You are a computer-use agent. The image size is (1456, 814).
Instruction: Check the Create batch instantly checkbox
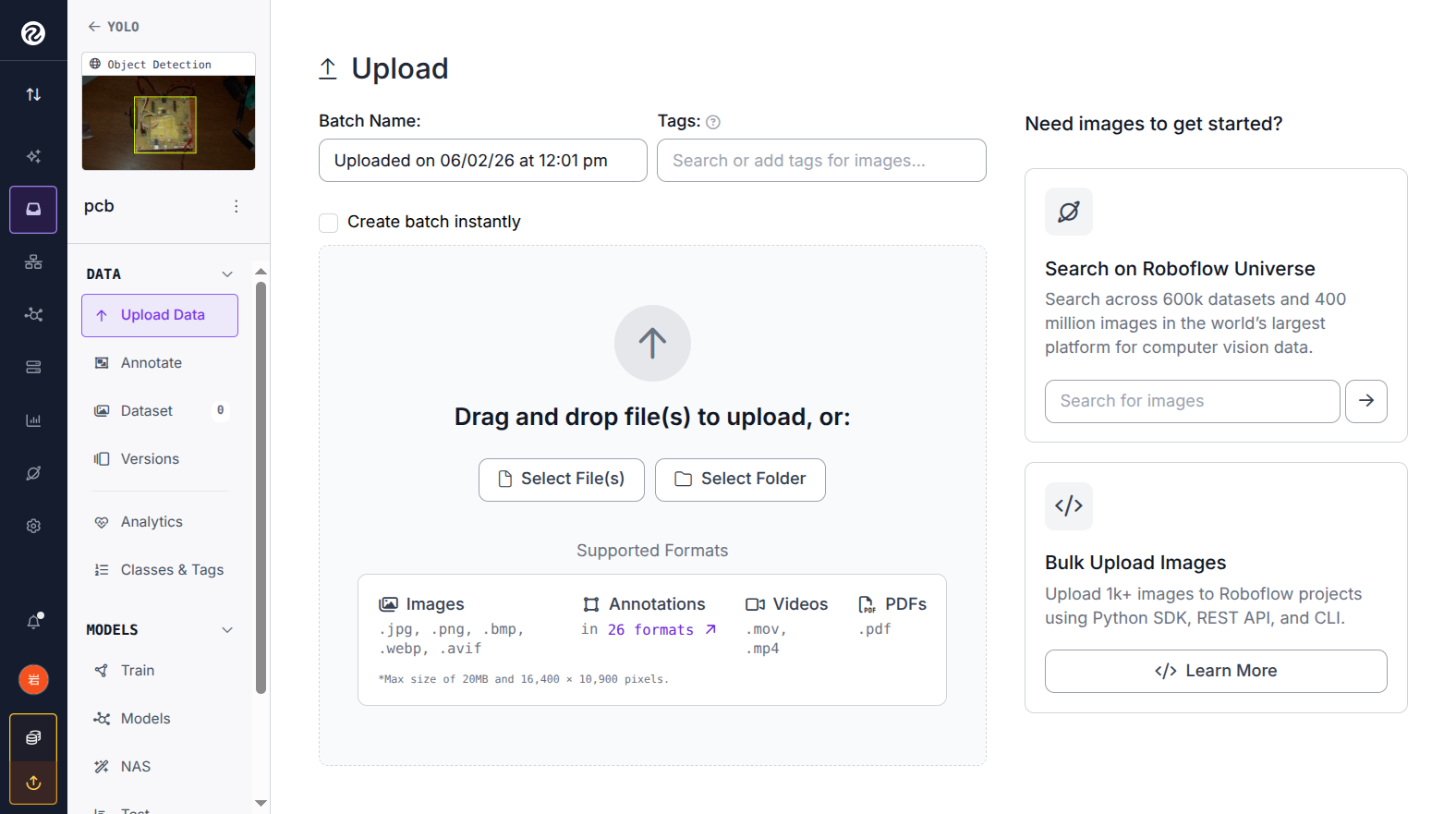click(x=328, y=223)
